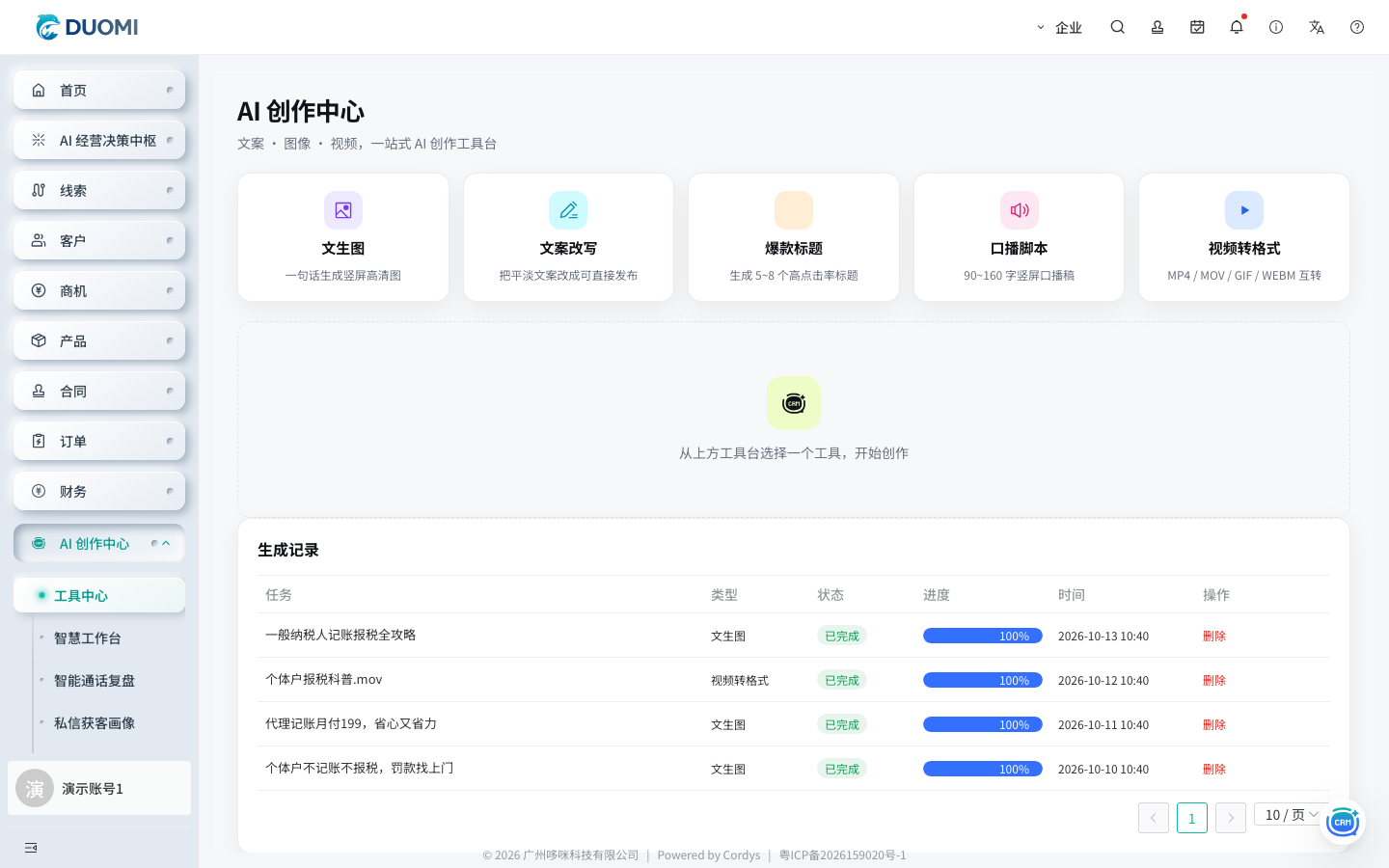Click the notification bell icon
The image size is (1389, 868).
tap(1237, 27)
